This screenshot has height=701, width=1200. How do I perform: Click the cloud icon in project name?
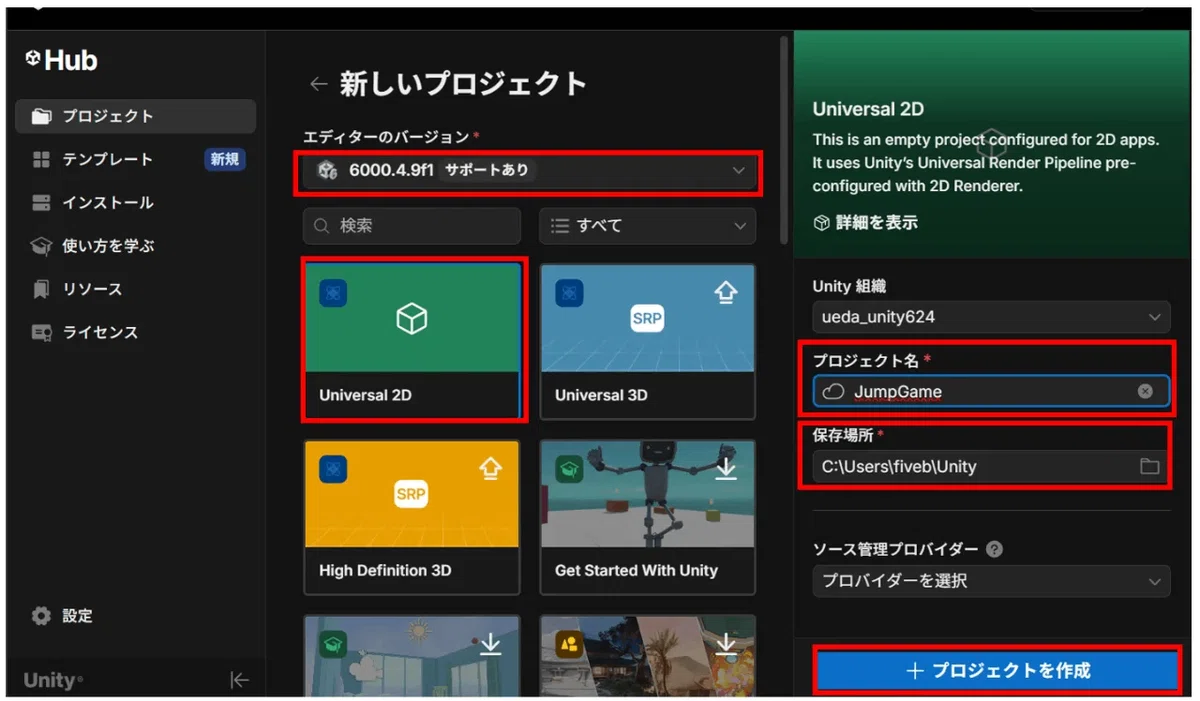(833, 392)
